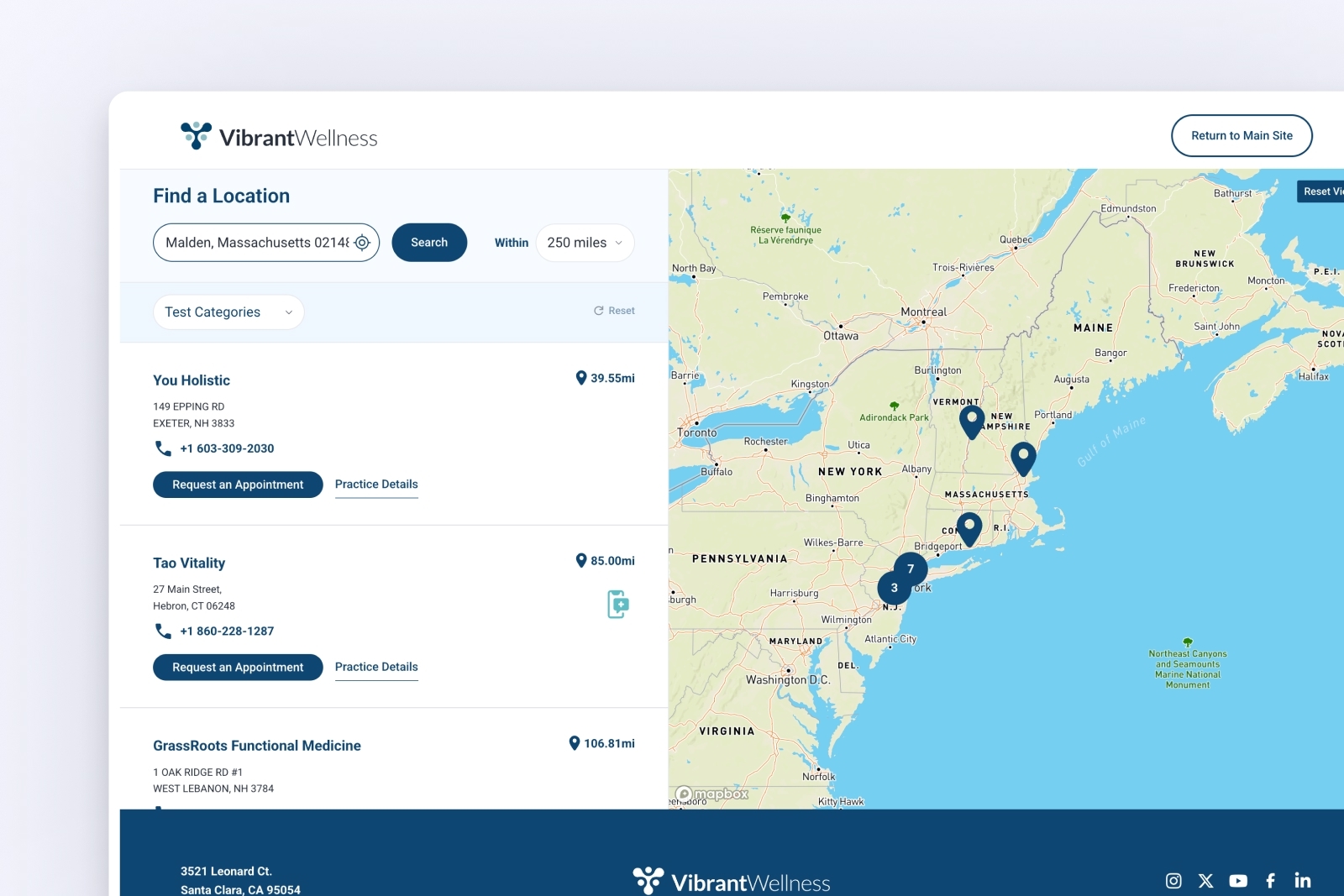Screen dimensions: 1344x896
Task: Select the map cluster marker labeled 3
Action: 894,588
